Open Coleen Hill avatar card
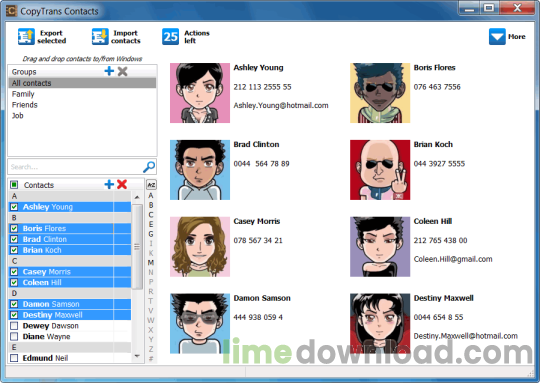Viewport: 540px width, 383px height. click(380, 246)
